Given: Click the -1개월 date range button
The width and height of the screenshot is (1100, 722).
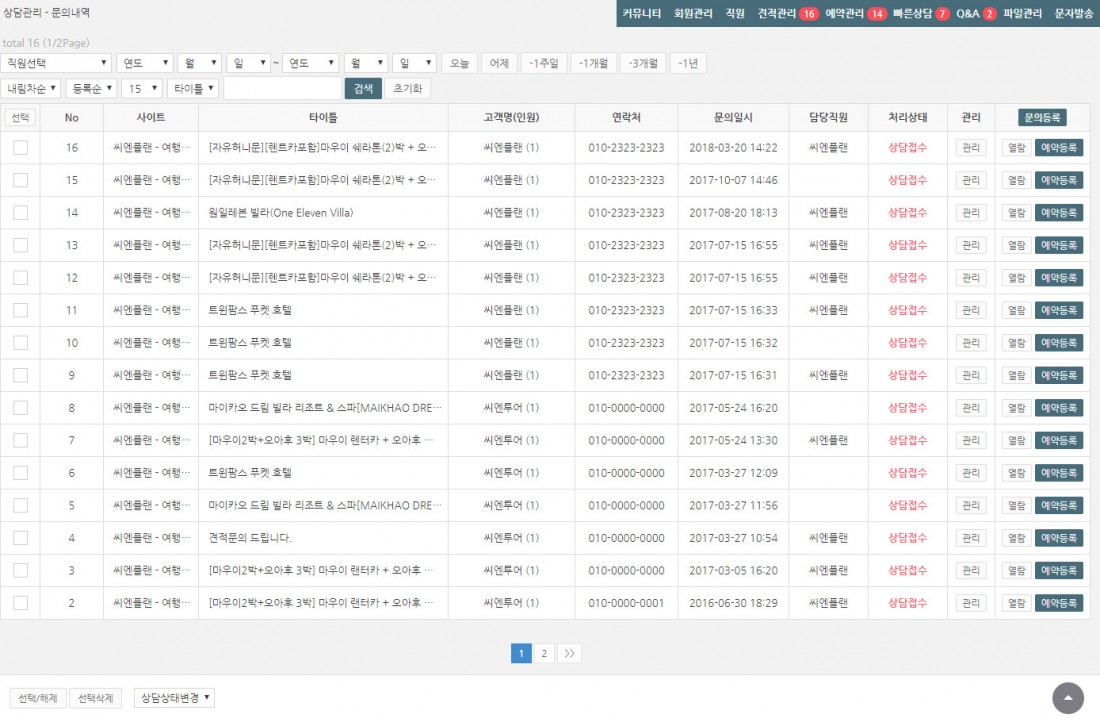Looking at the screenshot, I should coord(593,63).
